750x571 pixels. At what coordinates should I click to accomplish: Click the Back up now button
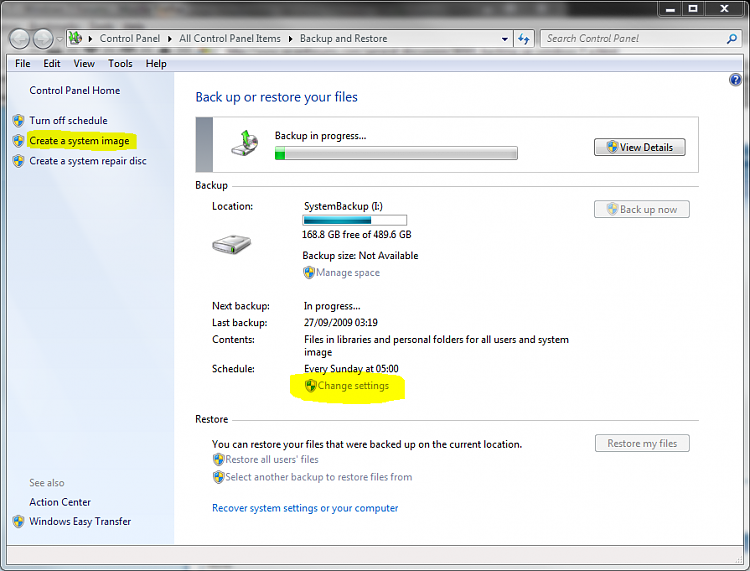641,209
